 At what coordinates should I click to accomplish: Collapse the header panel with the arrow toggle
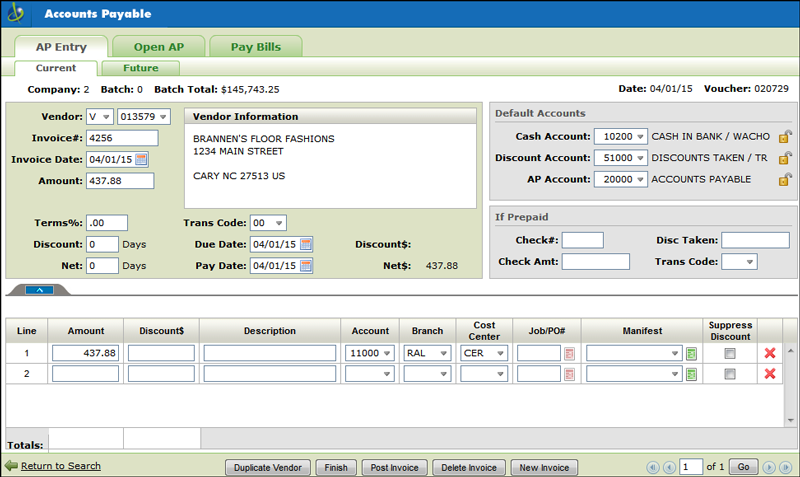click(x=37, y=290)
